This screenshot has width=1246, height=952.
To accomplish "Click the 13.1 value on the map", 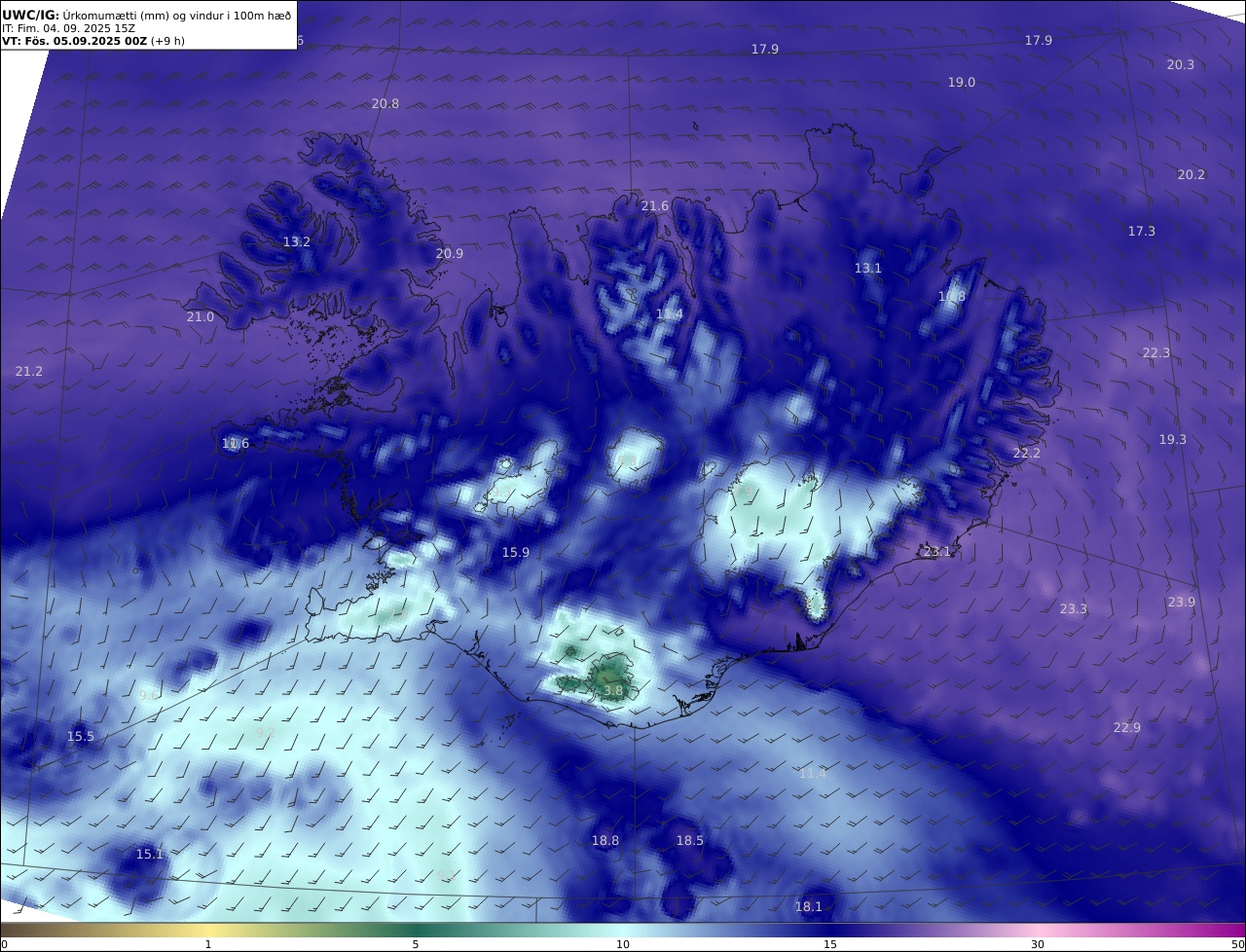I will (868, 268).
